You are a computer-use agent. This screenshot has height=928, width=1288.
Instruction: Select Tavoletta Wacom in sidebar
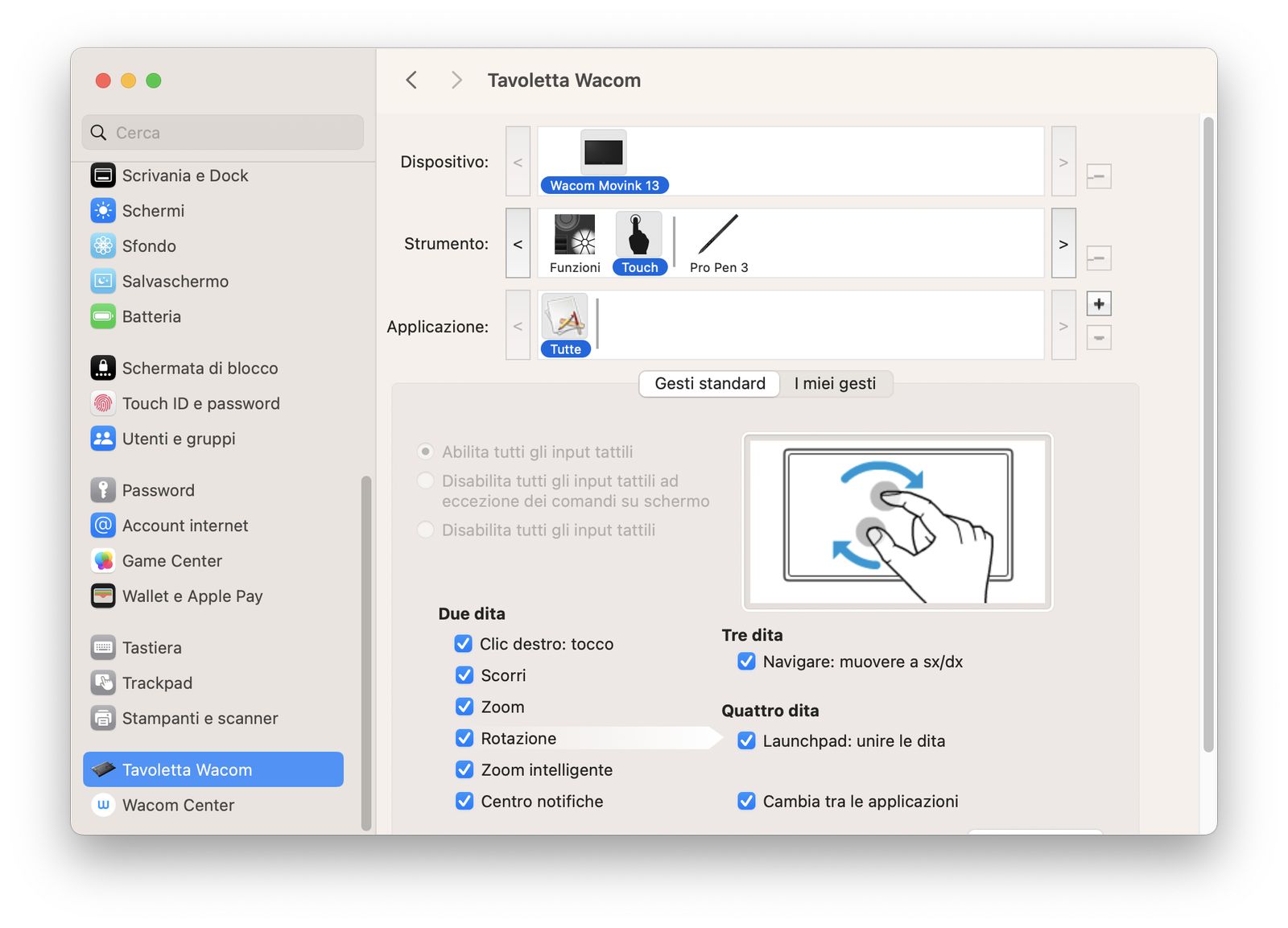(x=214, y=770)
